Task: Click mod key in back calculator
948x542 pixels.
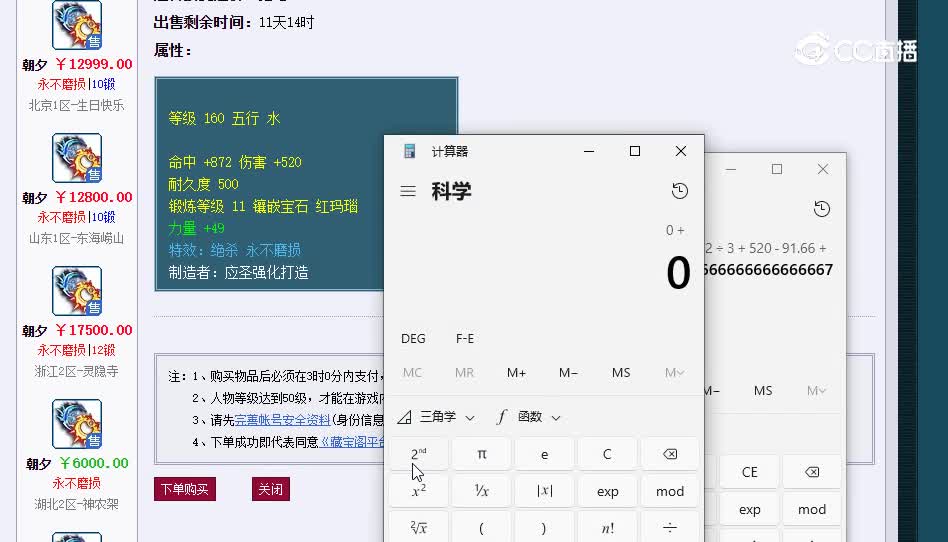Action: pos(812,509)
